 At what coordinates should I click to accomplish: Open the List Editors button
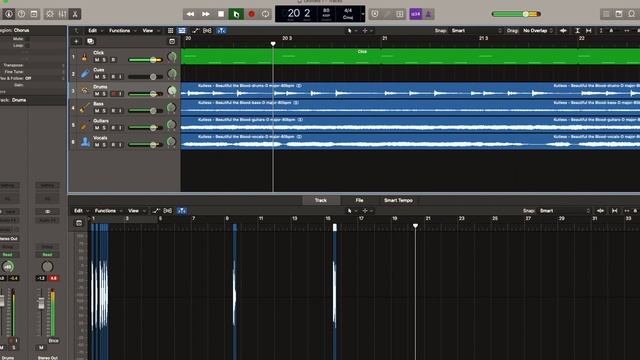click(606, 14)
